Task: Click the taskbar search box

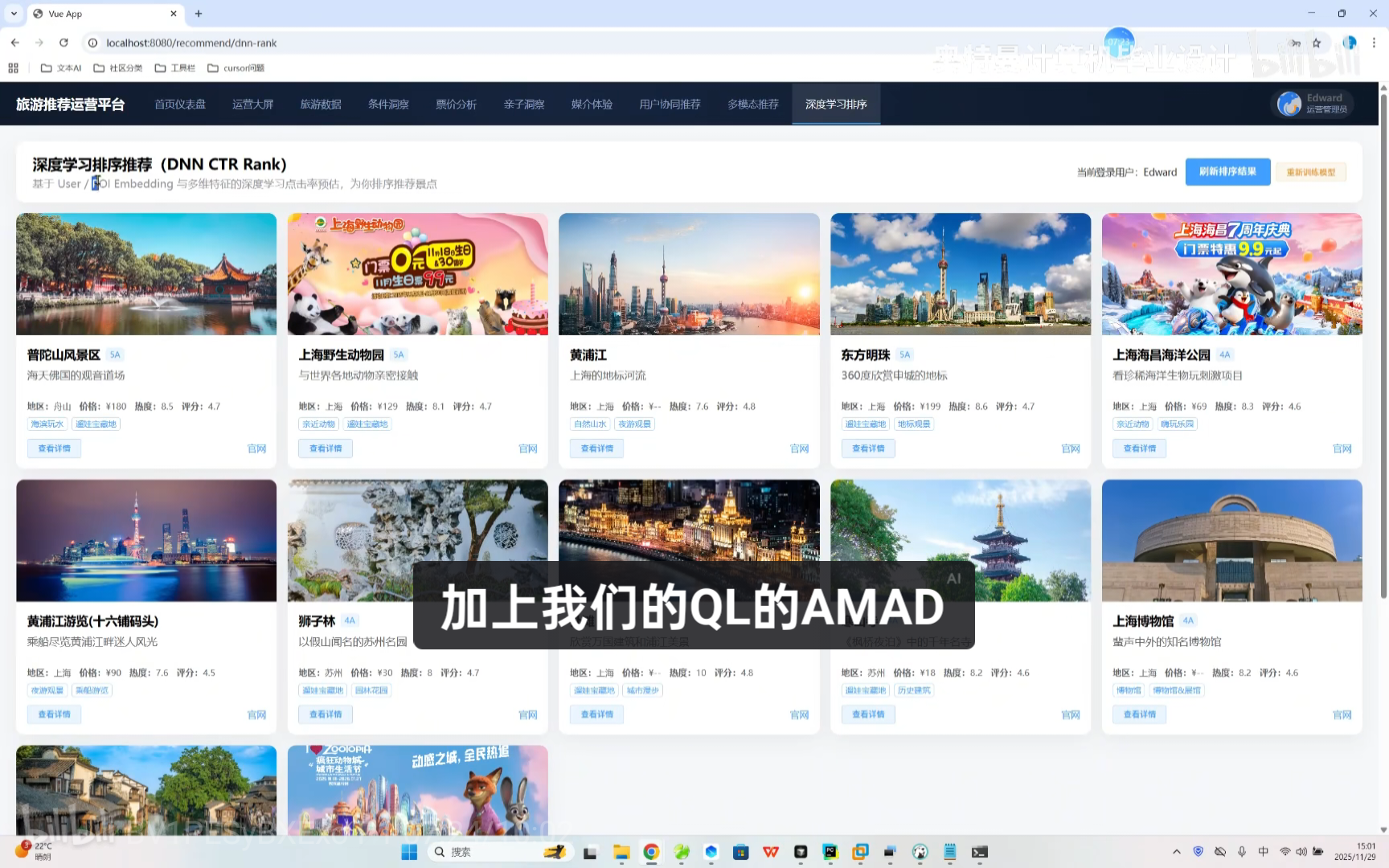Action: (498, 852)
